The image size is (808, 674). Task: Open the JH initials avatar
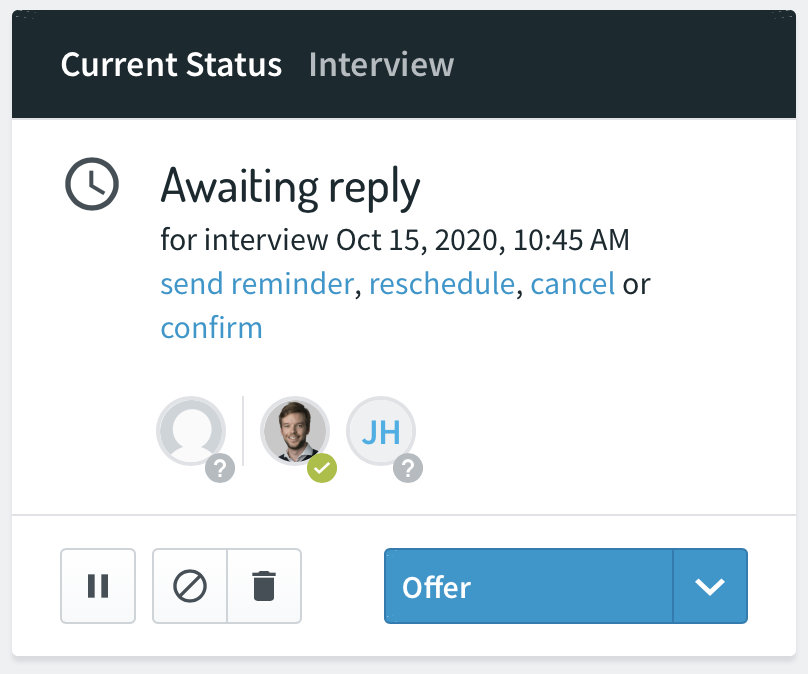(x=381, y=431)
